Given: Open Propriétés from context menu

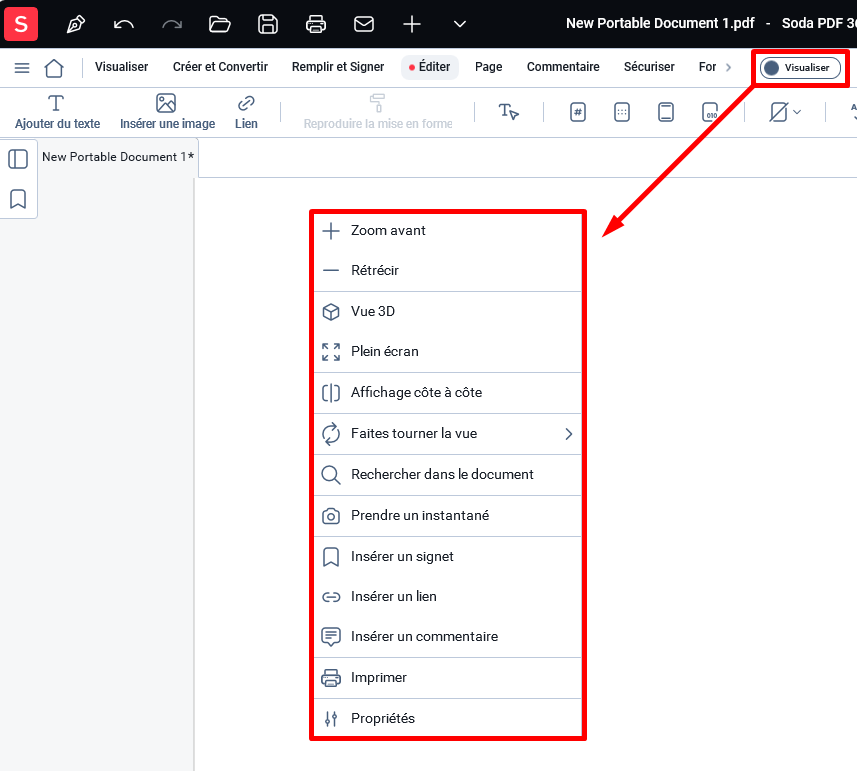Looking at the screenshot, I should pos(448,719).
